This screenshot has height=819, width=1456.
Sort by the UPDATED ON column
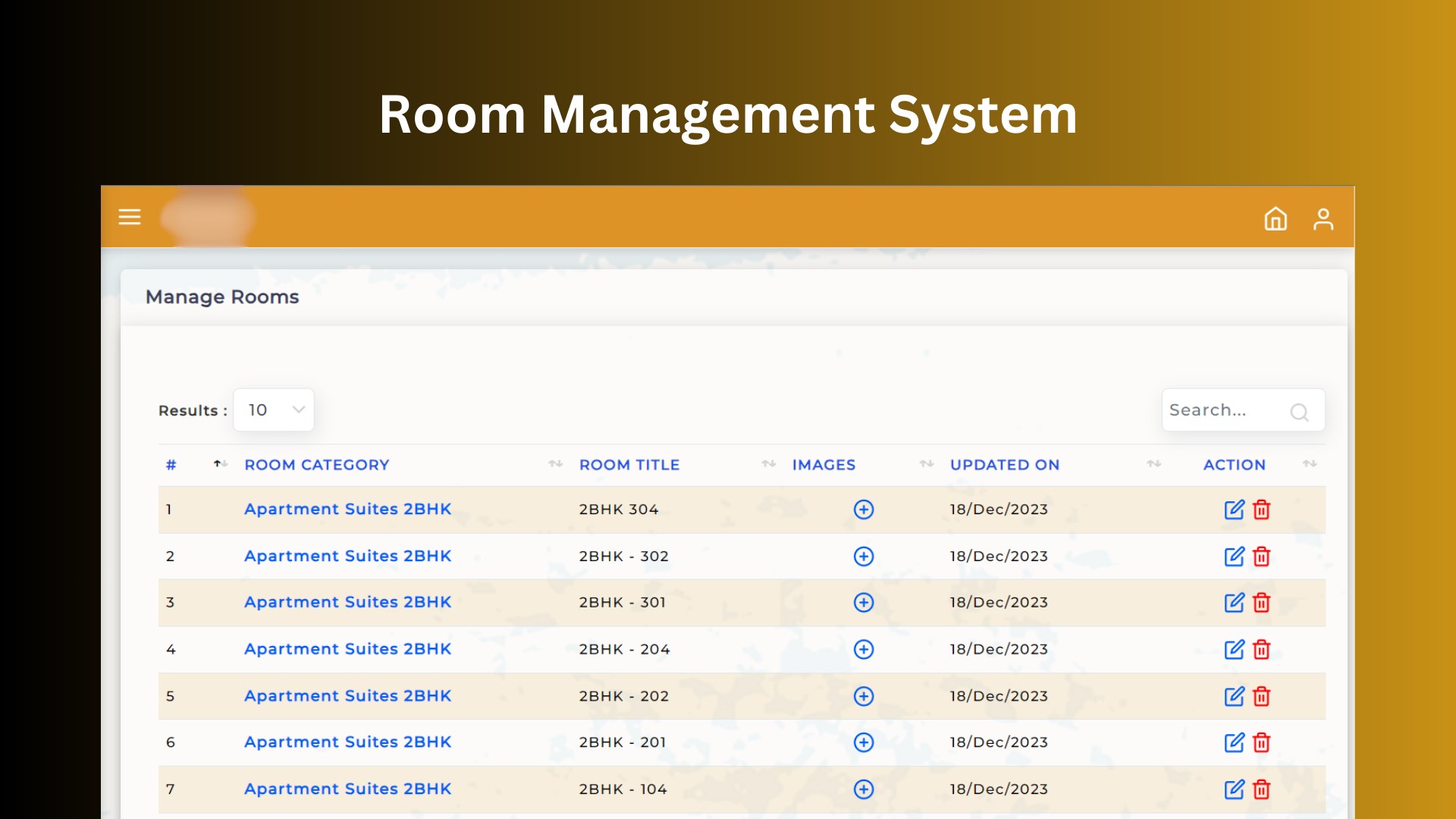click(x=1005, y=465)
